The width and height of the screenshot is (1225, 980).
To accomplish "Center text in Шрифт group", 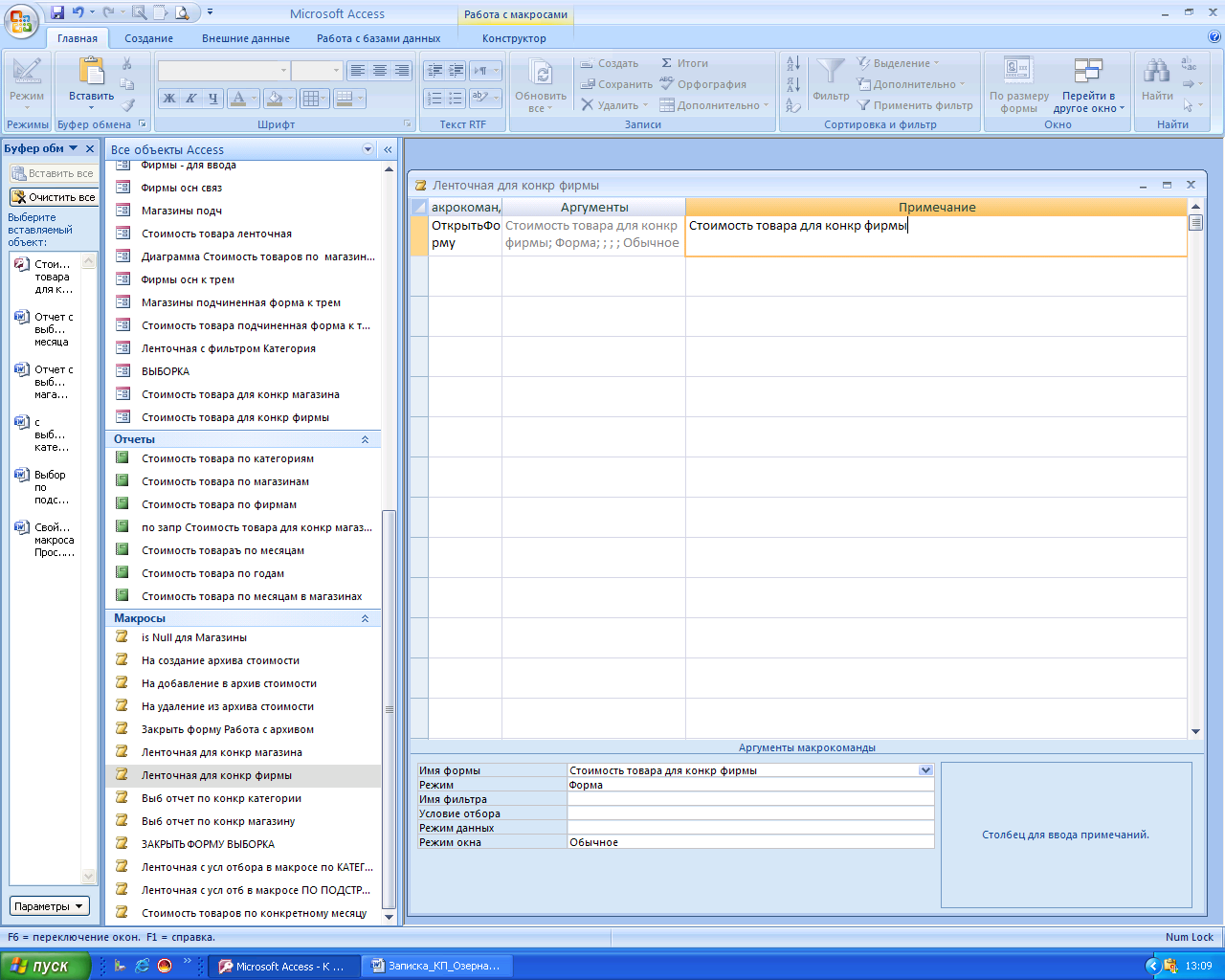I will pos(380,71).
